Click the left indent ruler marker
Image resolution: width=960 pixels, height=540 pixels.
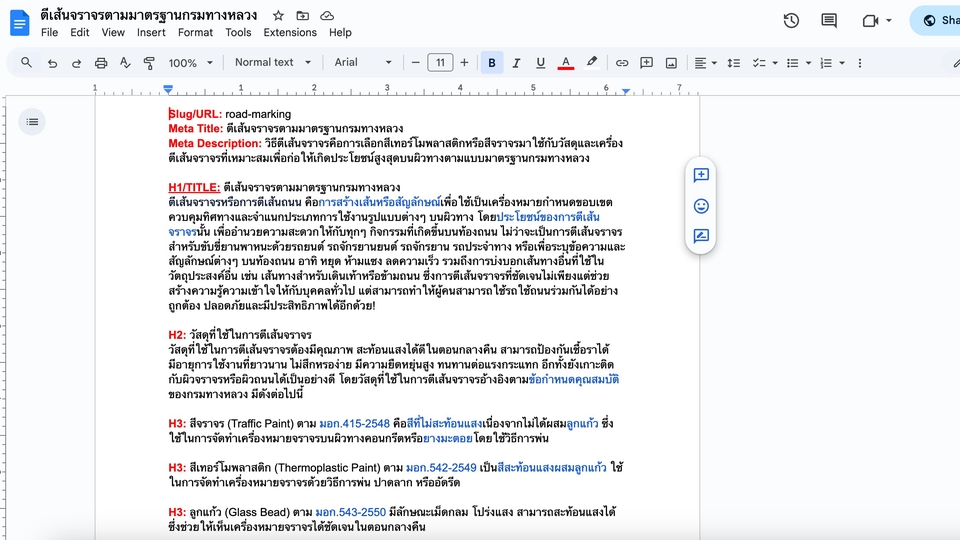pyautogui.click(x=168, y=90)
